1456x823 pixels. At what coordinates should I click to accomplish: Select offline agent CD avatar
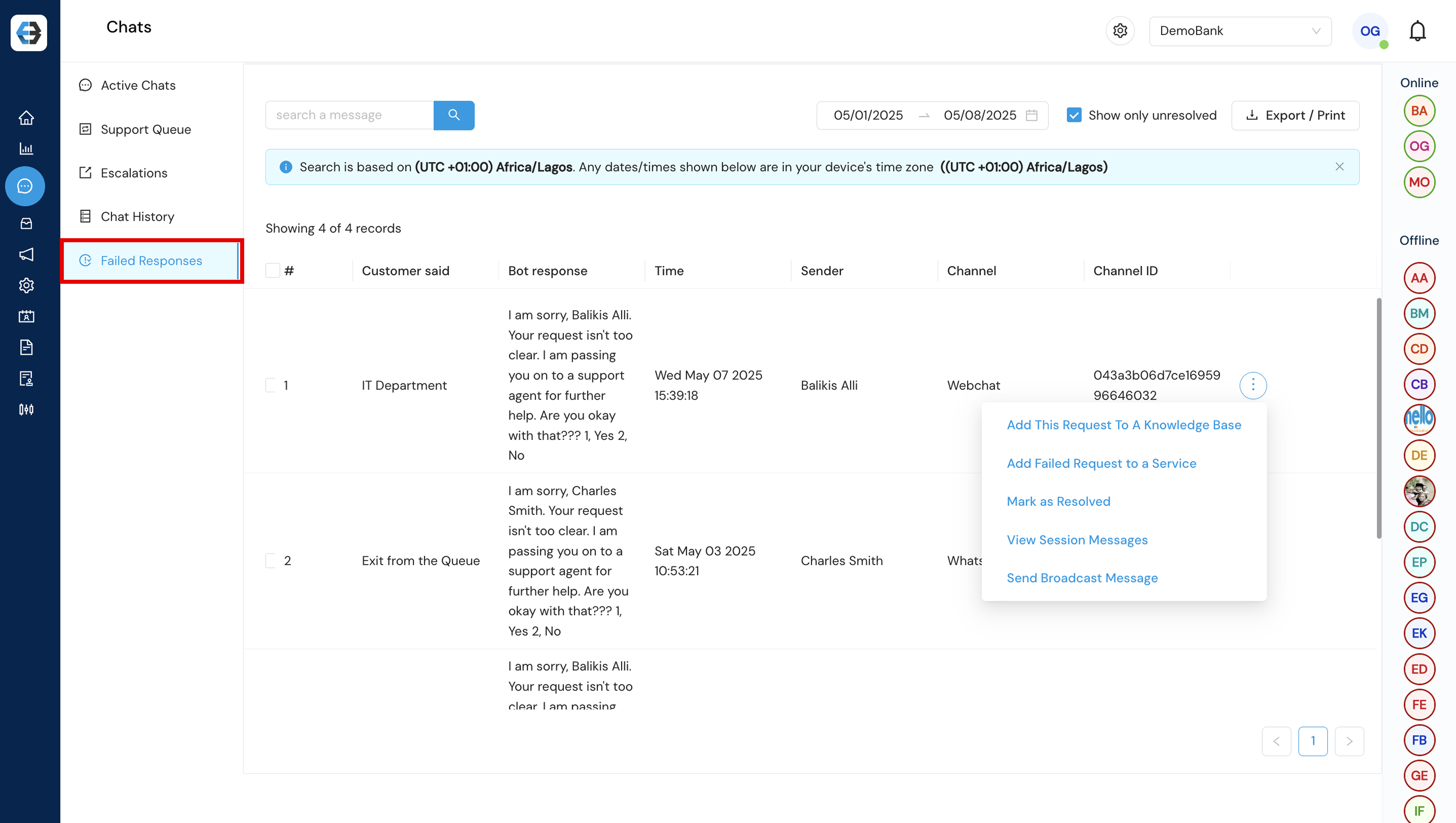tap(1419, 349)
